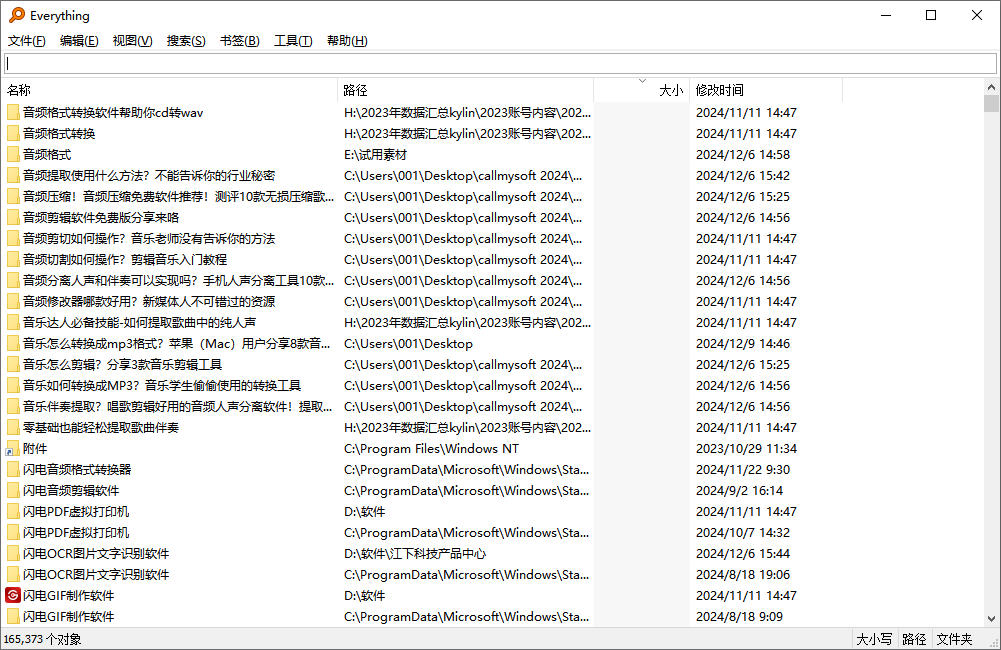The height and width of the screenshot is (650, 1001).
Task: Click folder icon of 音乐伴奏提取 row
Action: tap(13, 407)
